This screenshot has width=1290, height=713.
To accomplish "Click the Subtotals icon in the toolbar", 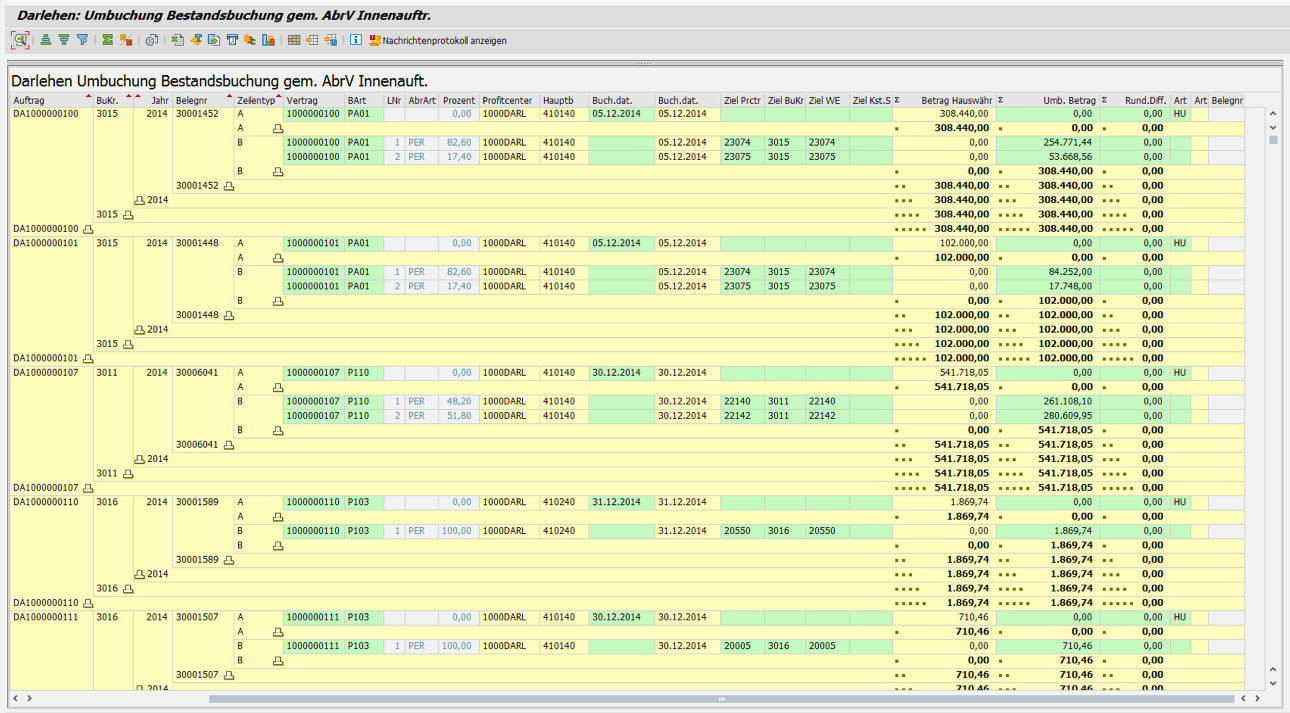I will point(126,40).
